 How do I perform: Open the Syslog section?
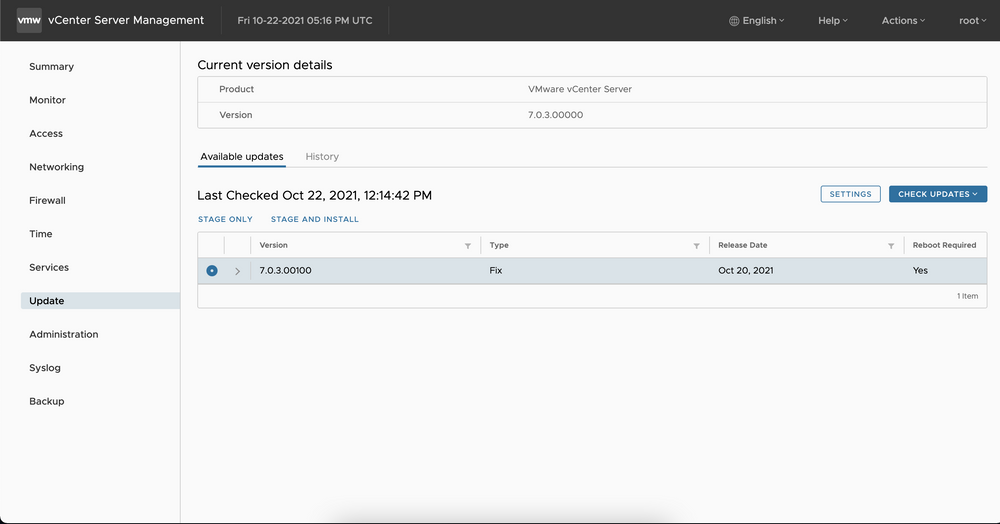[x=45, y=368]
